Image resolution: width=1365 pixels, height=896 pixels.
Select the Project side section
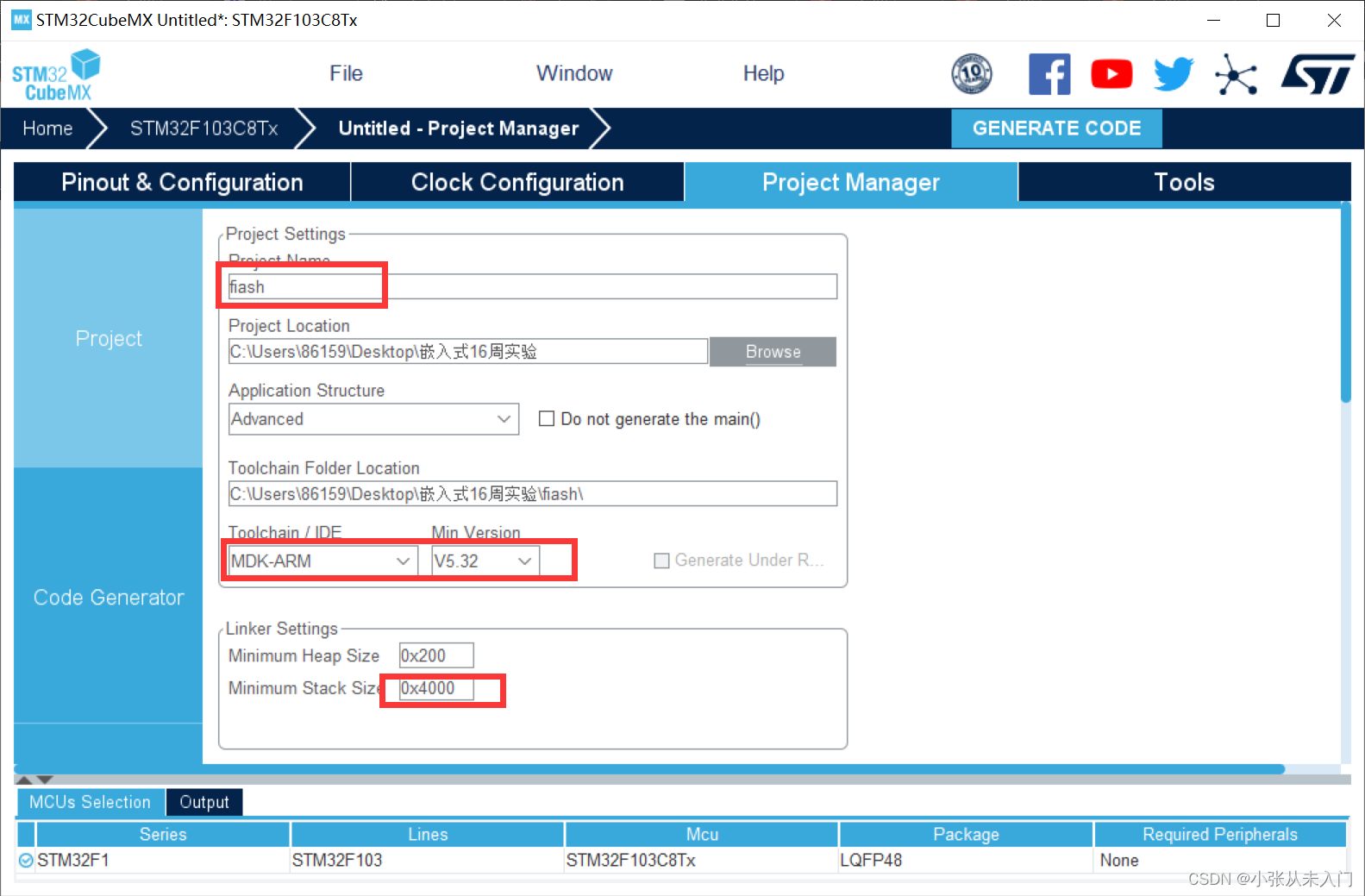point(109,338)
